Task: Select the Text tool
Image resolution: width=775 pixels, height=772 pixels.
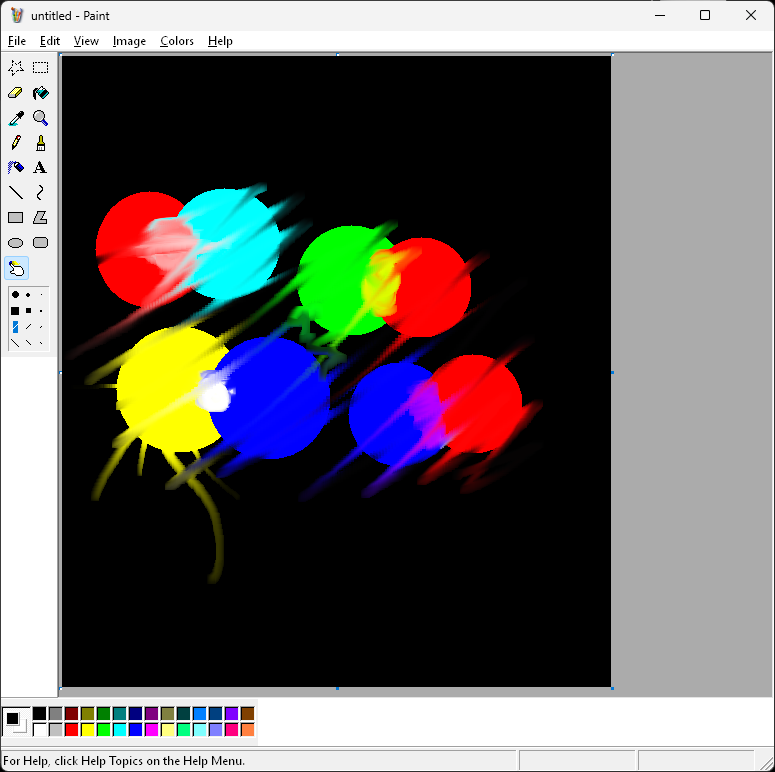Action: click(41, 168)
